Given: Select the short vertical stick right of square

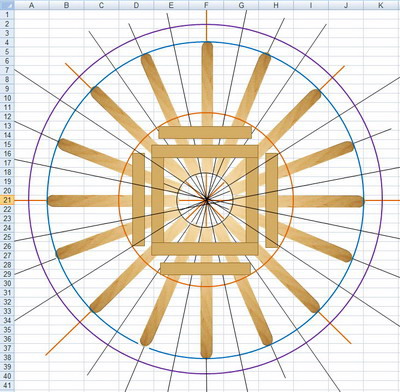Looking at the screenshot, I should pyautogui.click(x=272, y=200).
